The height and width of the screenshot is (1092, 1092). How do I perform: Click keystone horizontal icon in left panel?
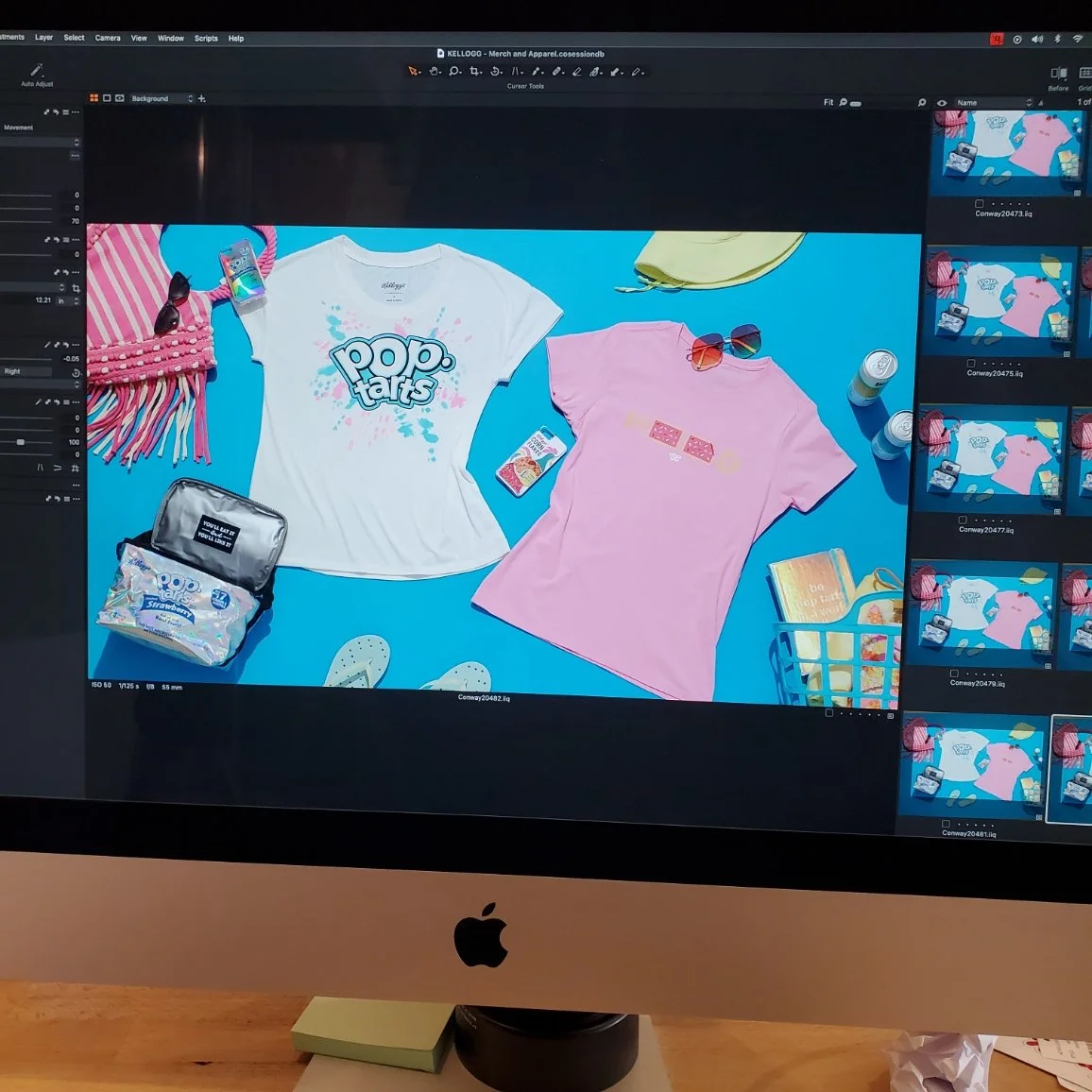click(x=58, y=468)
